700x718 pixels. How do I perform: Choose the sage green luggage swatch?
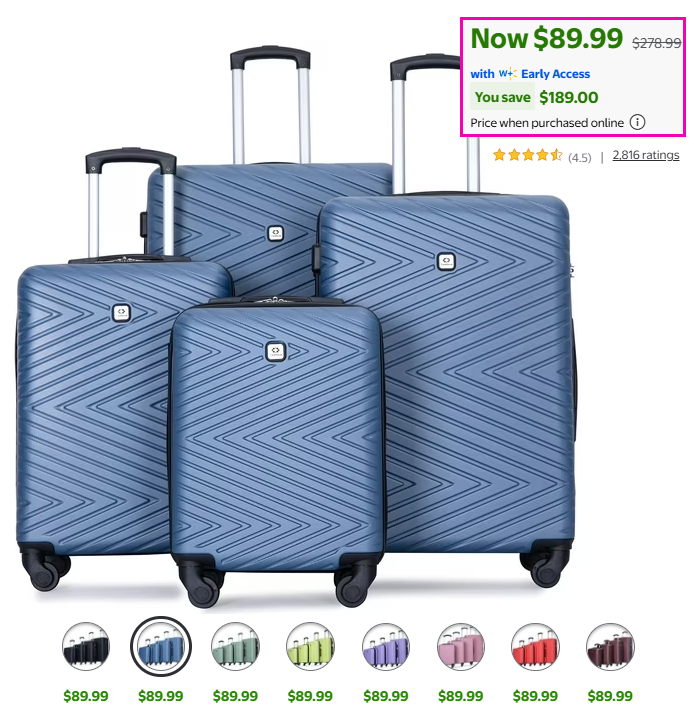[235, 646]
